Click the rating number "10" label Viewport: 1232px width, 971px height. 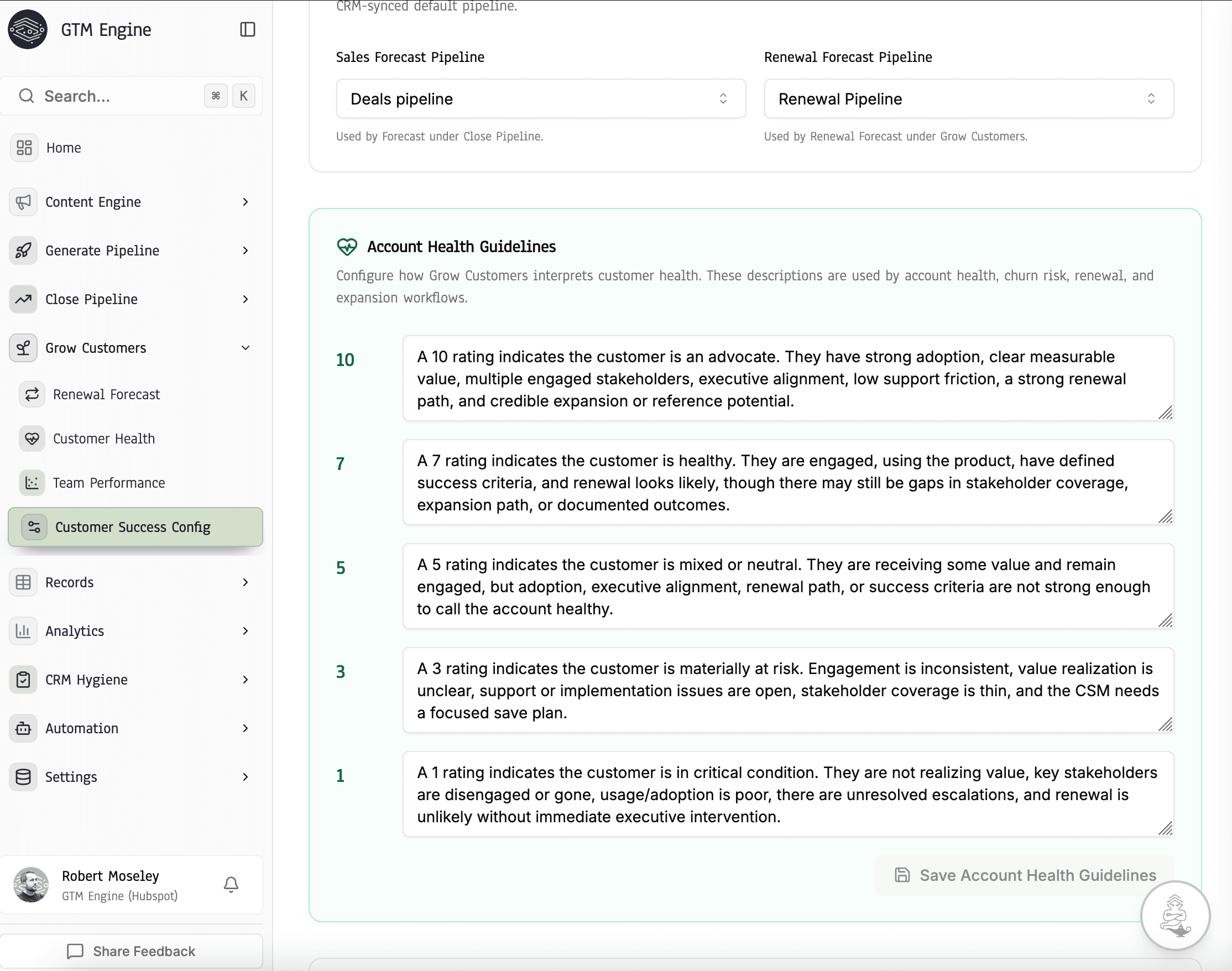click(x=345, y=360)
